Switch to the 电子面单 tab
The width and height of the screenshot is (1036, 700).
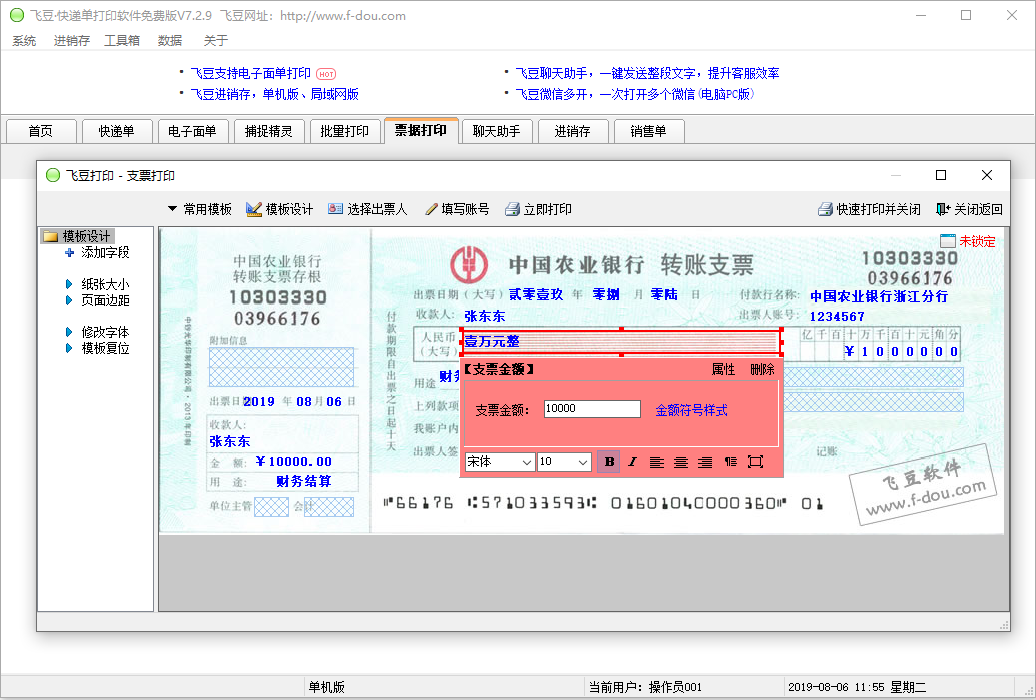point(193,131)
